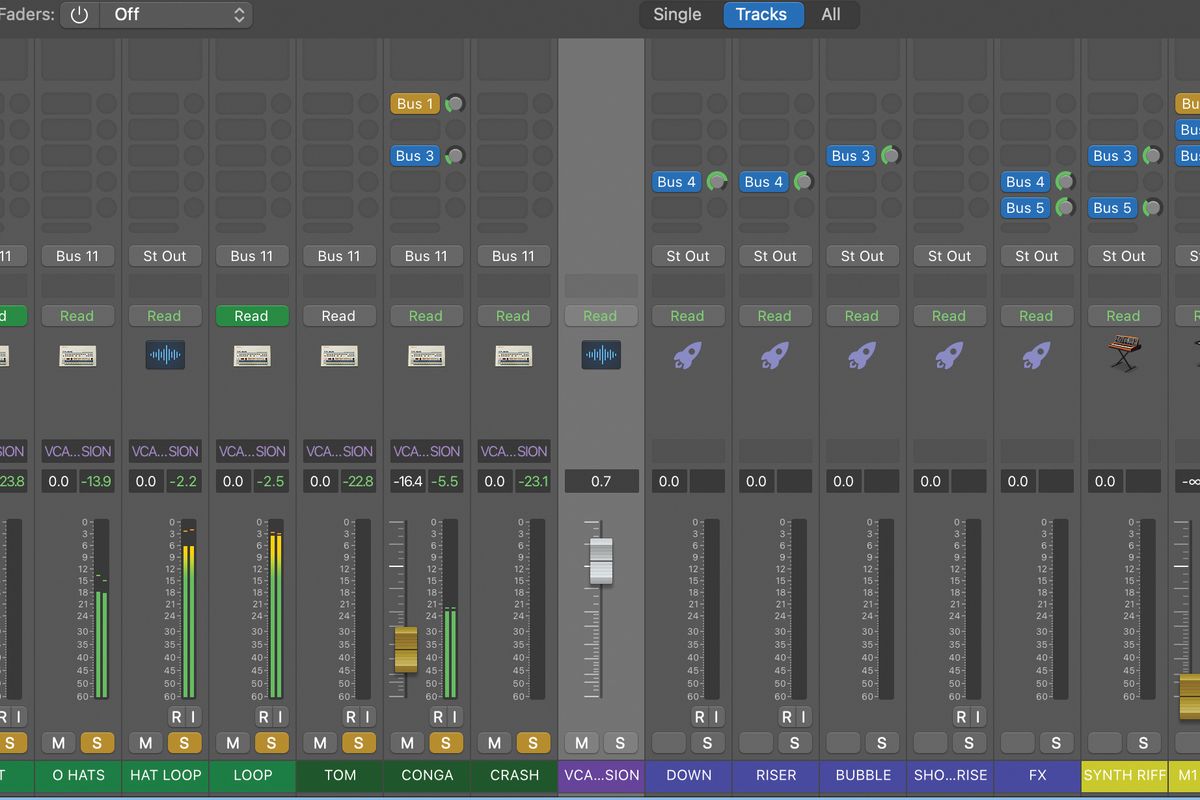Click the Bus 5 send slot on FX
This screenshot has height=800, width=1200.
coord(1025,208)
